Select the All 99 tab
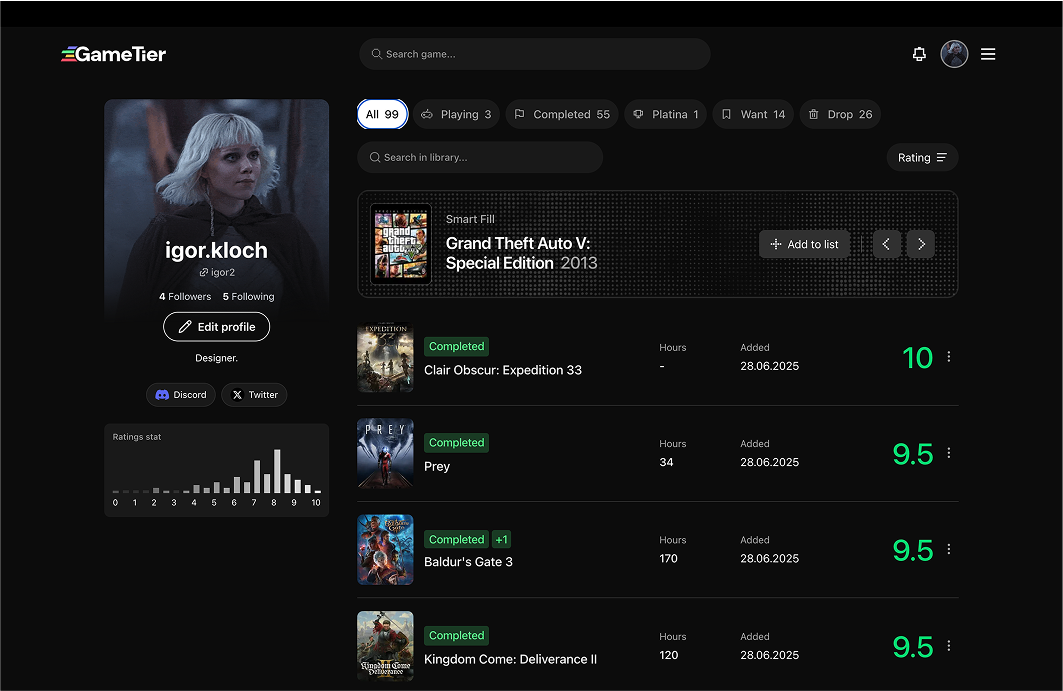The width and height of the screenshot is (1063, 691). pyautogui.click(x=382, y=114)
